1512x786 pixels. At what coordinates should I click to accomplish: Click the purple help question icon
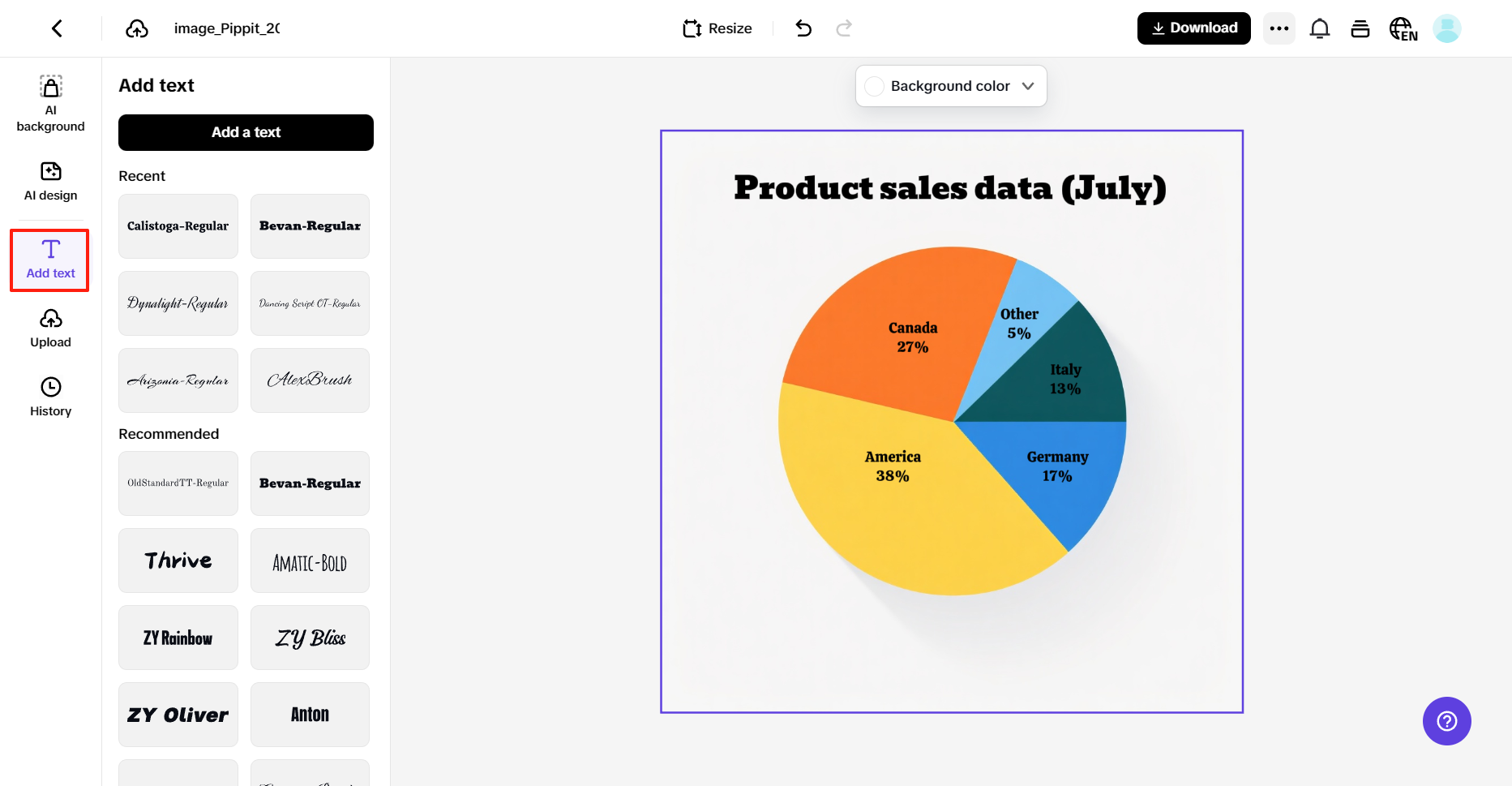coord(1447,721)
